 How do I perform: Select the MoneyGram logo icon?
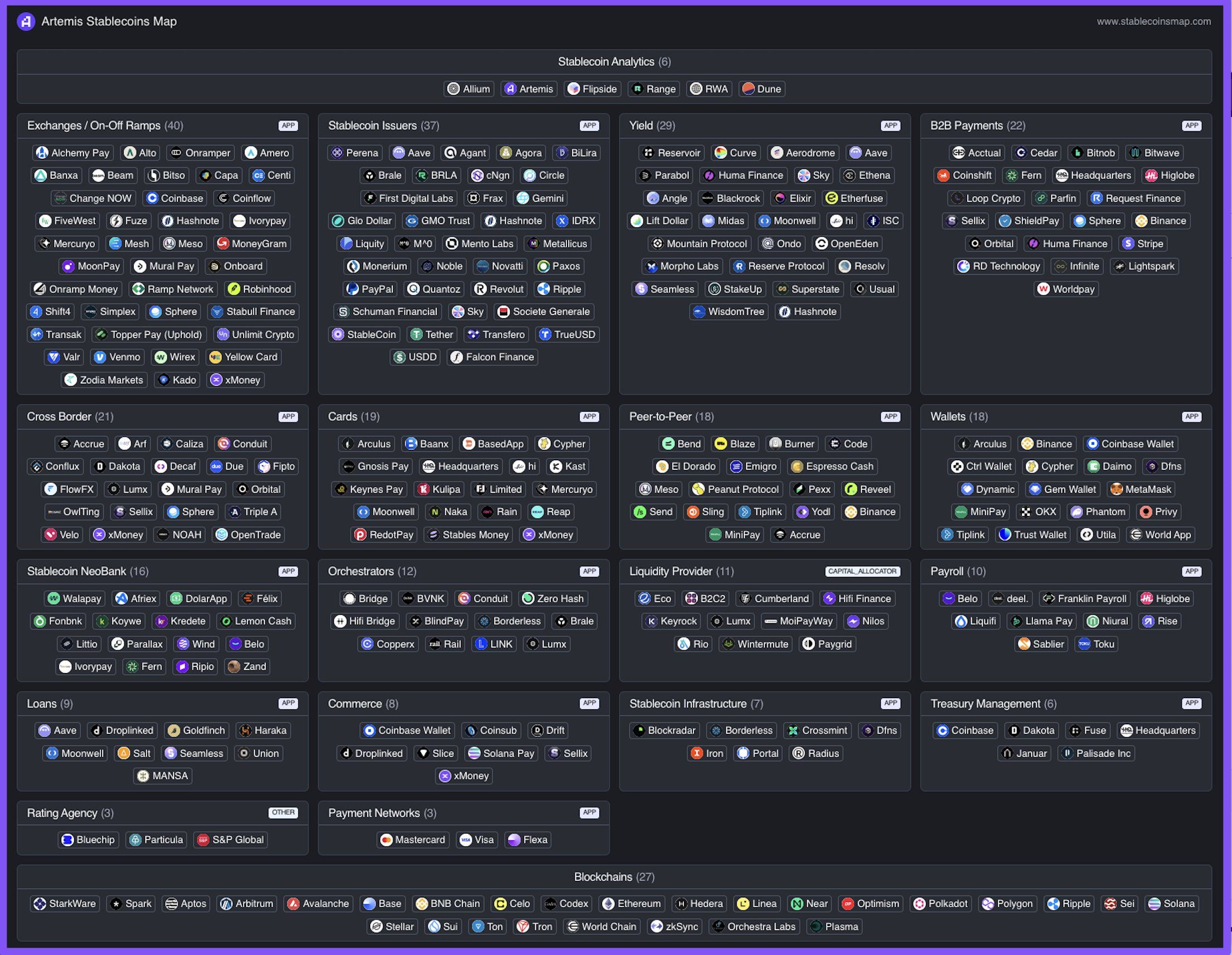pos(223,243)
